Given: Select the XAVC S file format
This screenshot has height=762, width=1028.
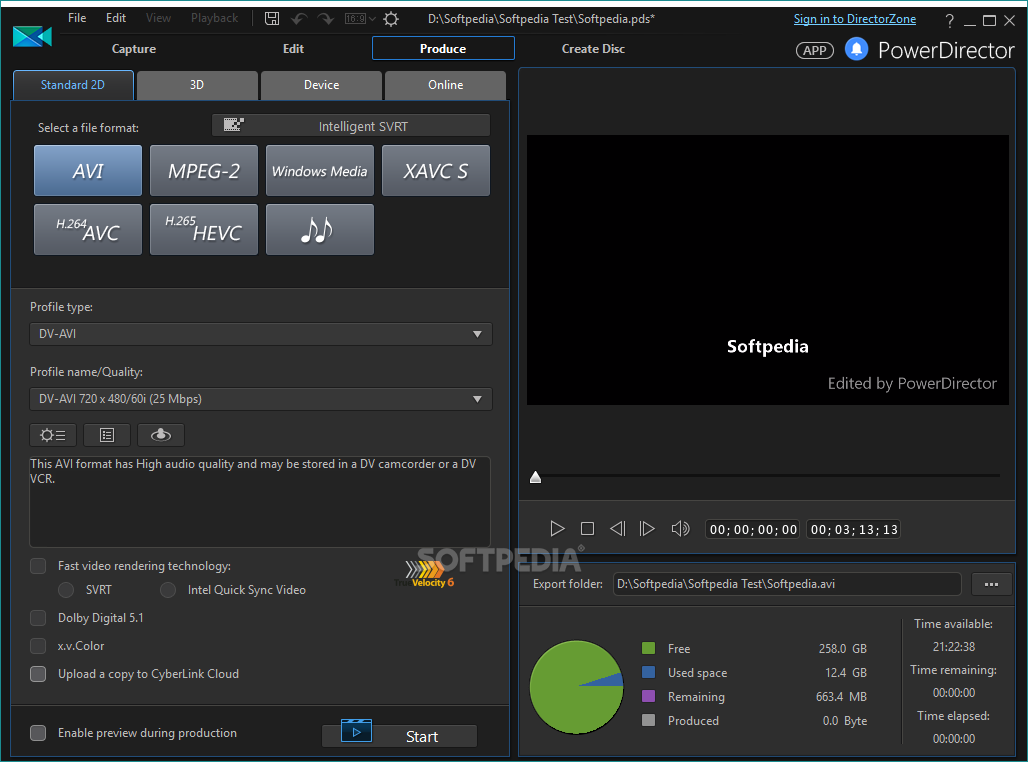Looking at the screenshot, I should tap(436, 170).
